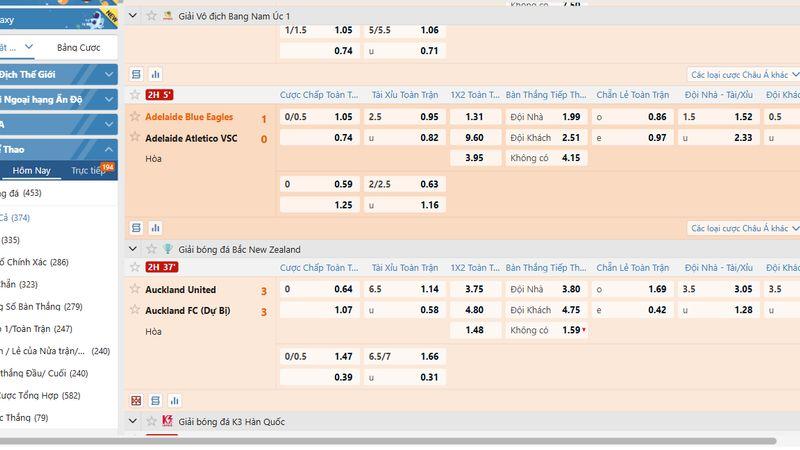Image resolution: width=800 pixels, height=450 pixels.
Task: Expand the Ngoại hạng Ấn Độ sidebar section
Action: click(x=59, y=99)
